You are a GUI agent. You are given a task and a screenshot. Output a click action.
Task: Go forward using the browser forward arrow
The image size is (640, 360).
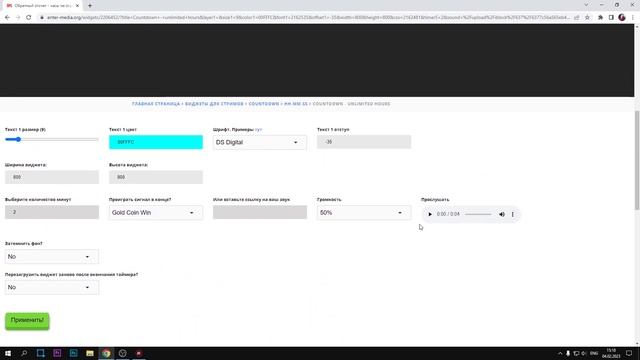(18, 18)
